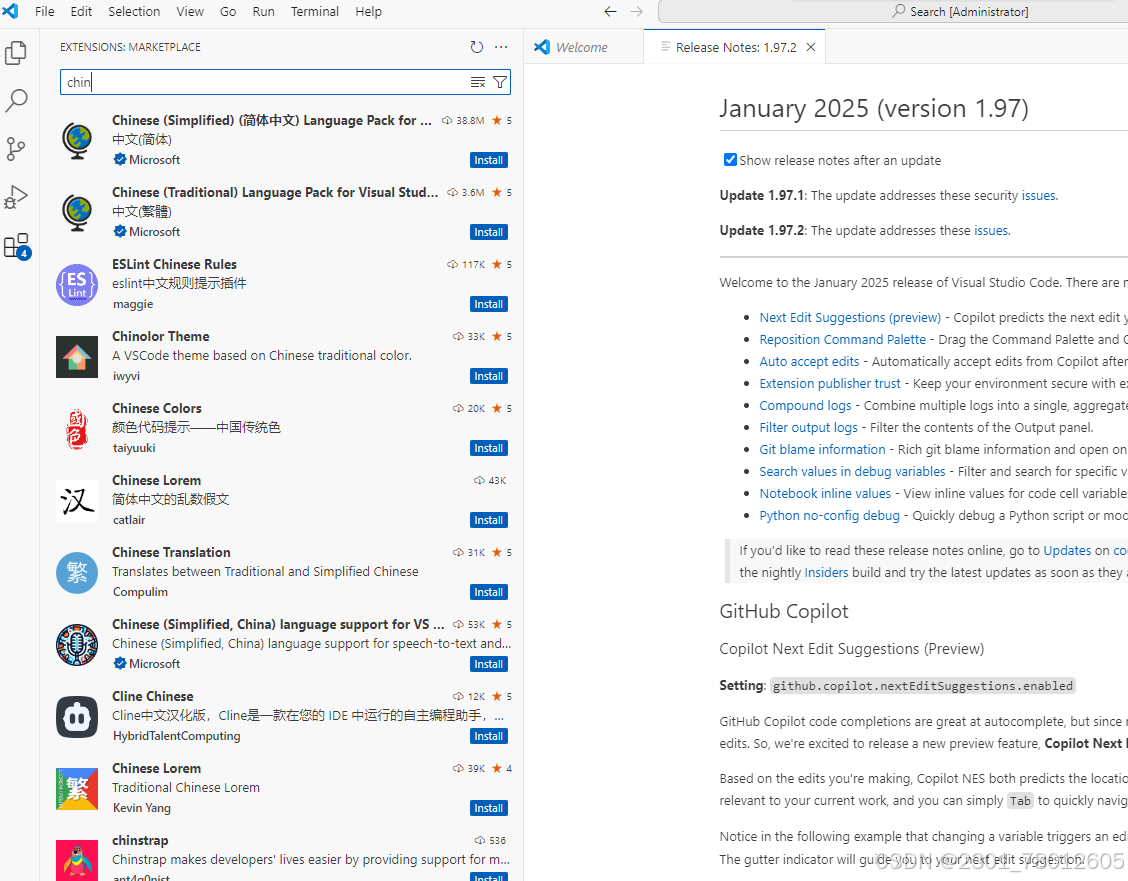Open the Source Control view
This screenshot has width=1128, height=881.
pyautogui.click(x=16, y=149)
